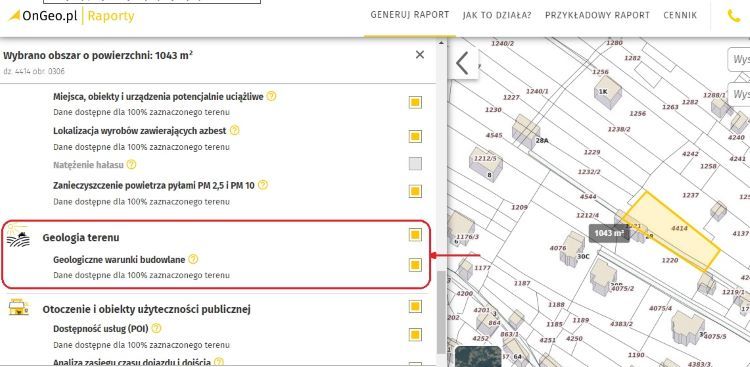Open the GENERUJ RAPORT tab
The height and width of the screenshot is (367, 750).
pos(410,15)
